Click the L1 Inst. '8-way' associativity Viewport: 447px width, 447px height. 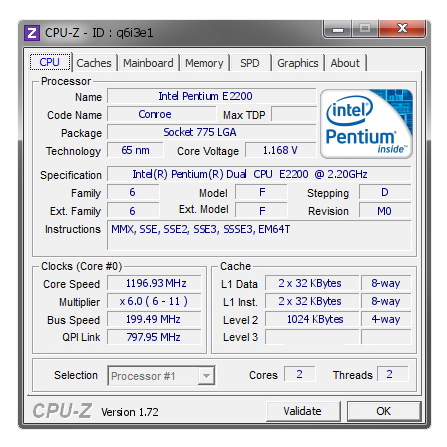(x=386, y=301)
